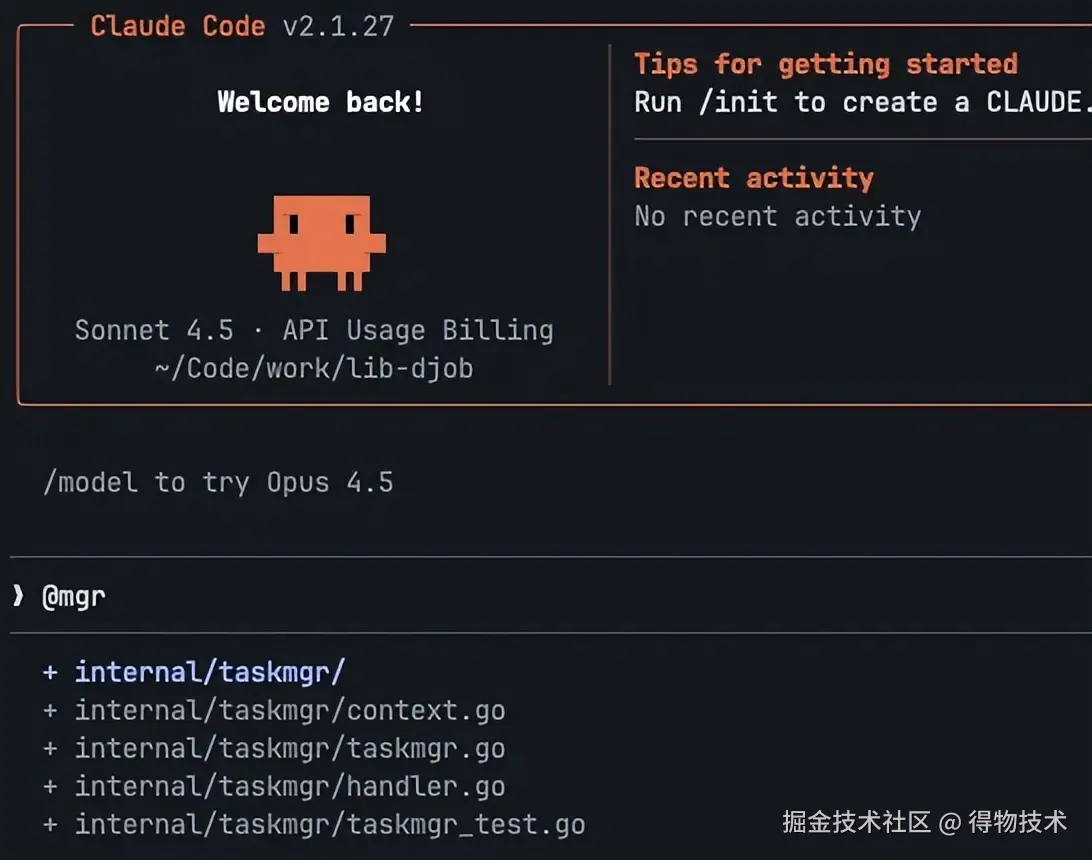Select the highlighted internal/taskmgr/ suggestion
The width and height of the screenshot is (1092, 860).
[x=210, y=673]
